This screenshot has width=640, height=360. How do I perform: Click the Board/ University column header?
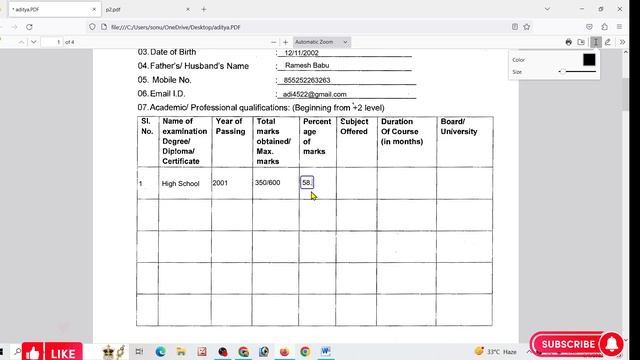[459, 127]
